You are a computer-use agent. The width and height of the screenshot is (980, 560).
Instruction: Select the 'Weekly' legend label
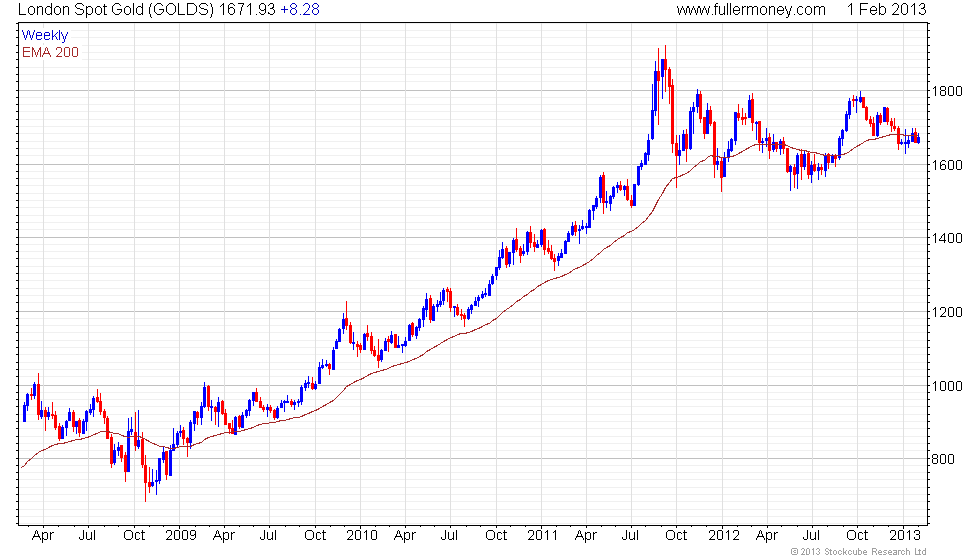click(x=44, y=36)
